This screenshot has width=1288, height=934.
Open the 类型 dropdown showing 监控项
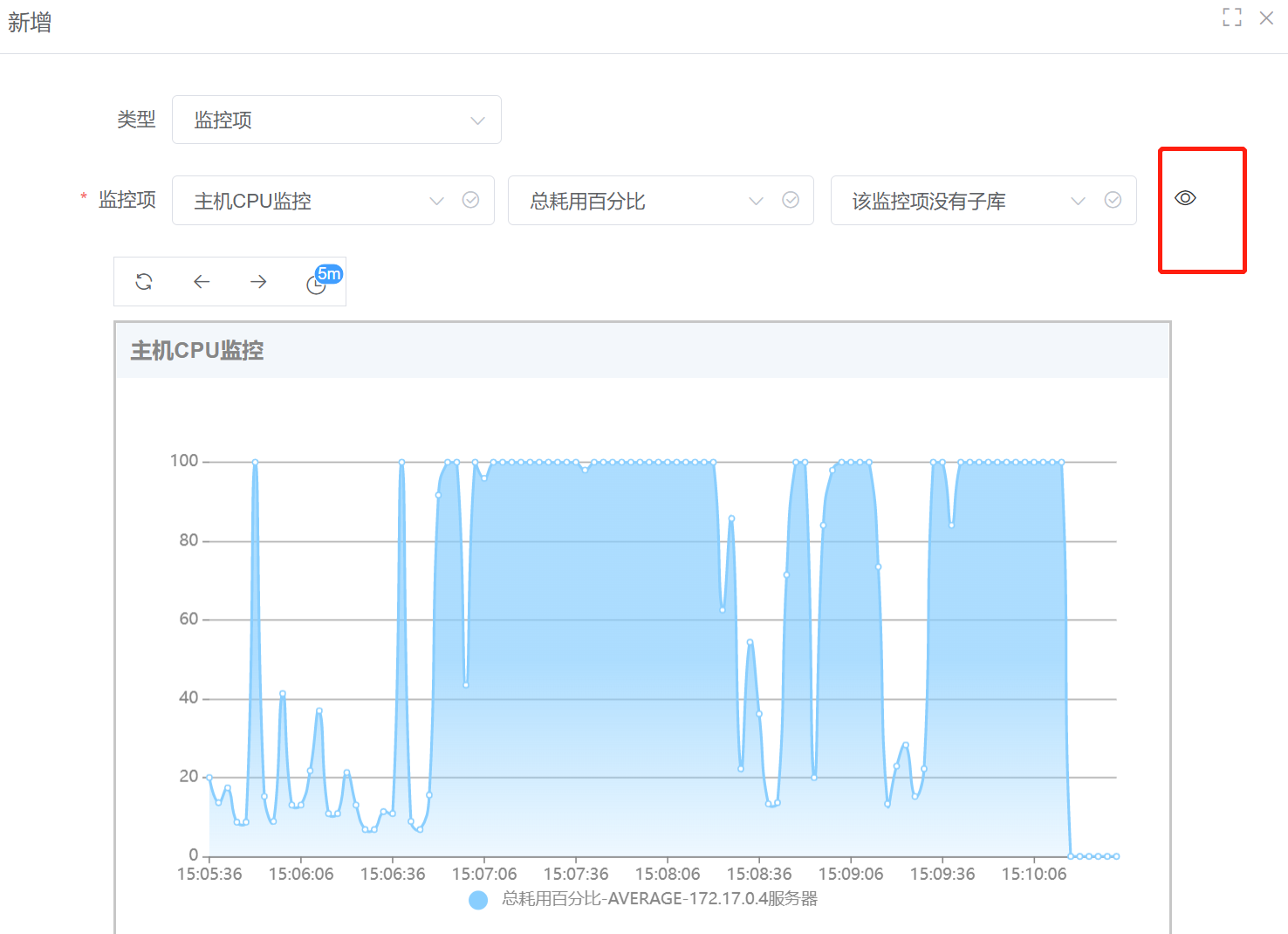pos(337,120)
